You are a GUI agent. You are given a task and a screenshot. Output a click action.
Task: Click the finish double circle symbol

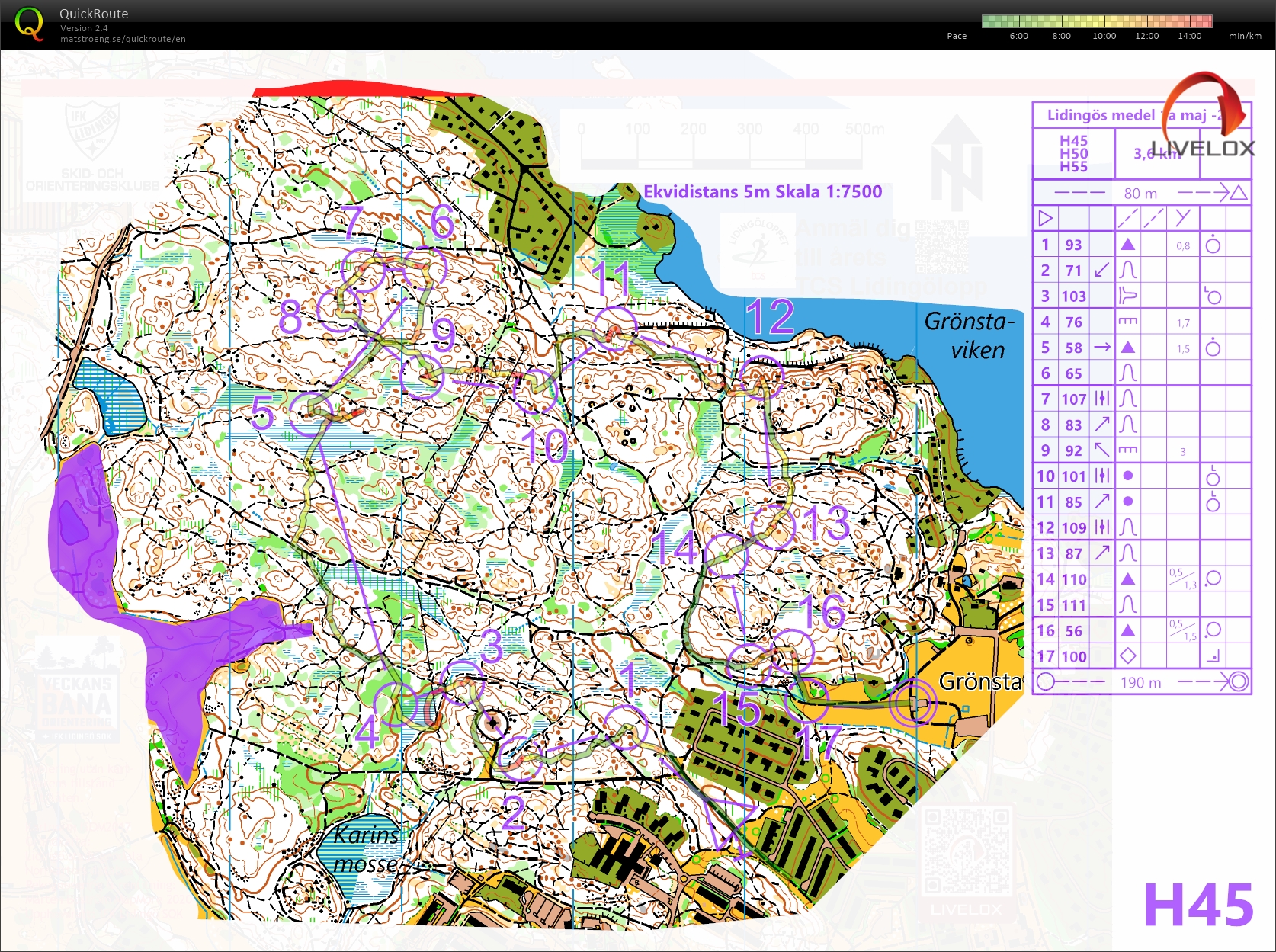(1239, 681)
